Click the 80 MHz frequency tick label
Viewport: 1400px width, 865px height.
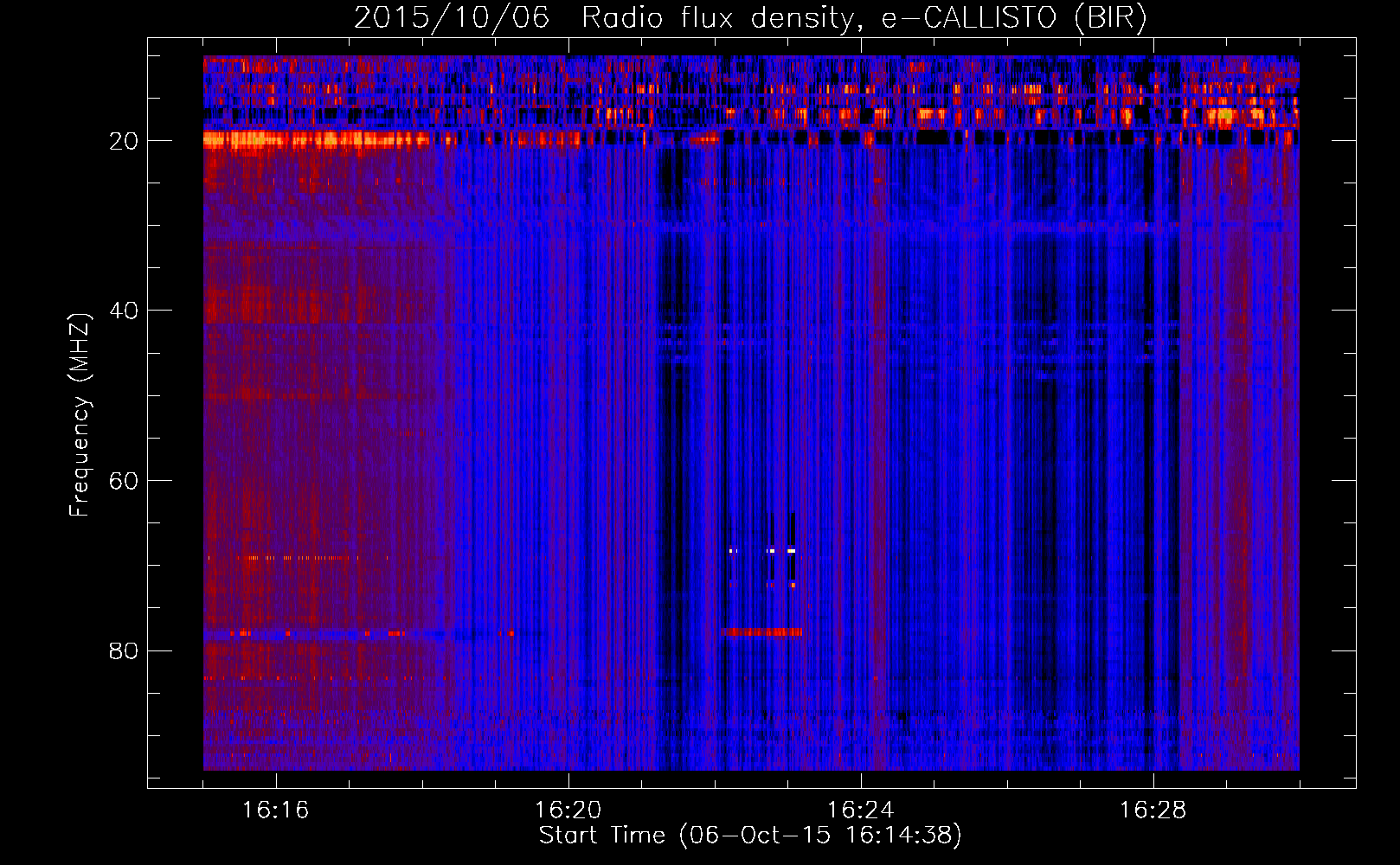(124, 650)
